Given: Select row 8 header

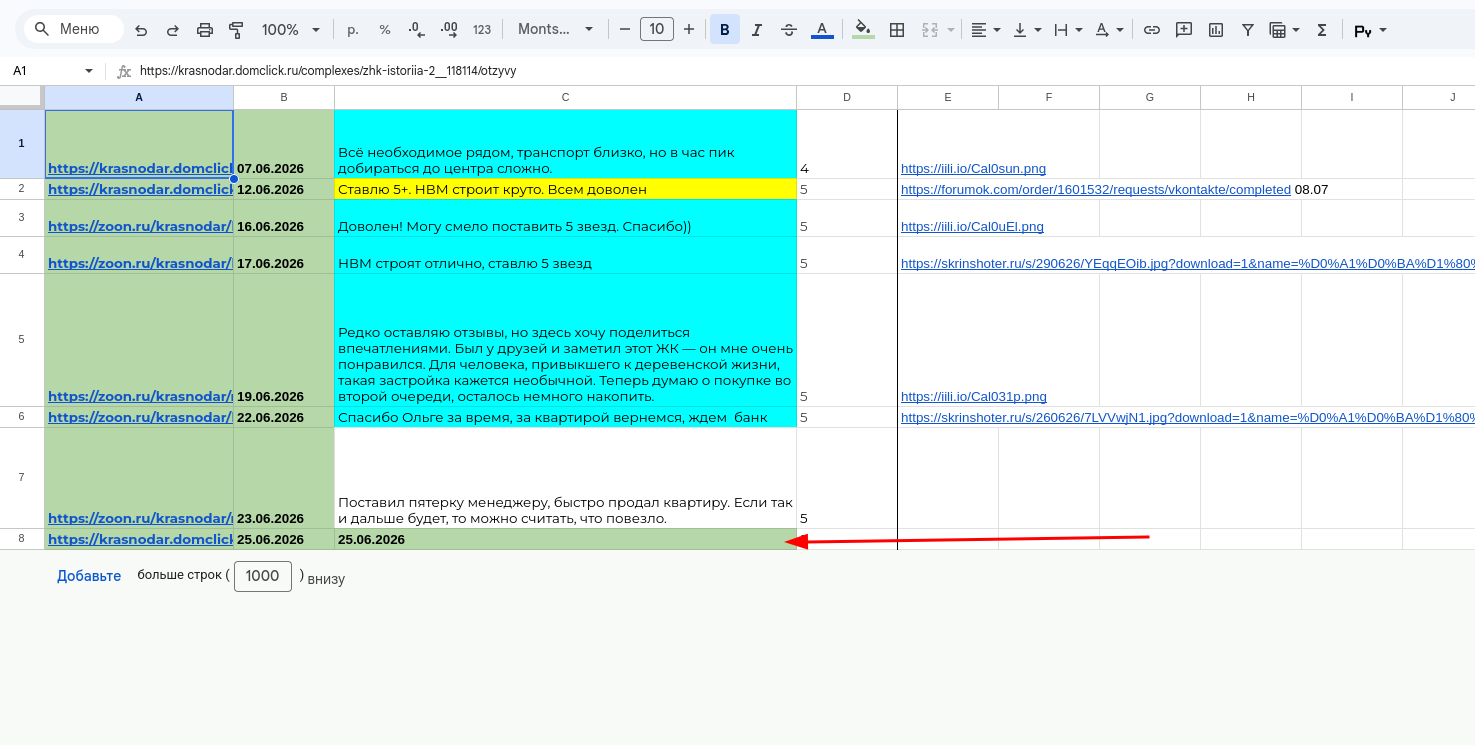Looking at the screenshot, I should (22, 539).
